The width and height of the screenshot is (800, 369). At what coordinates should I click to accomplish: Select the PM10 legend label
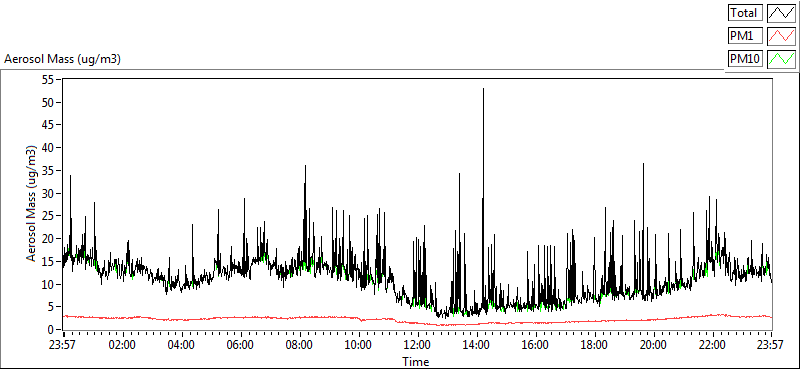point(745,59)
